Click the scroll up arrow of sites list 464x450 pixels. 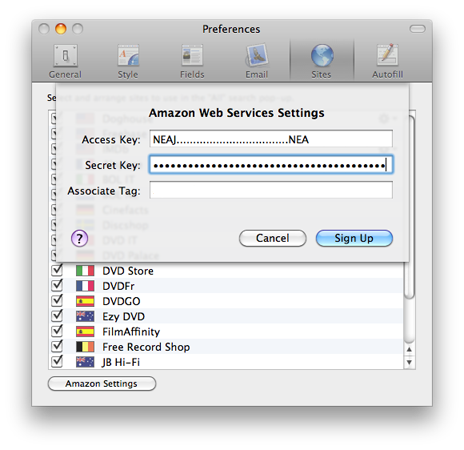click(x=409, y=350)
